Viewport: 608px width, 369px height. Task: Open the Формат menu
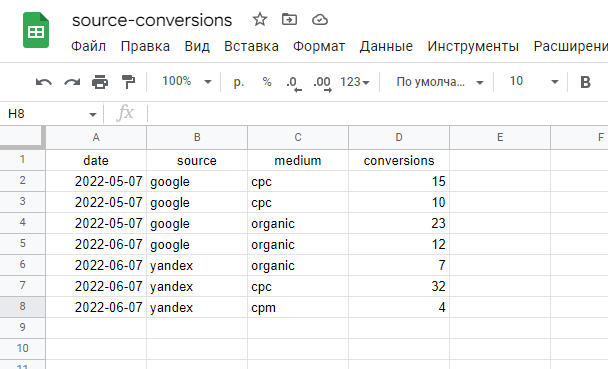point(319,46)
